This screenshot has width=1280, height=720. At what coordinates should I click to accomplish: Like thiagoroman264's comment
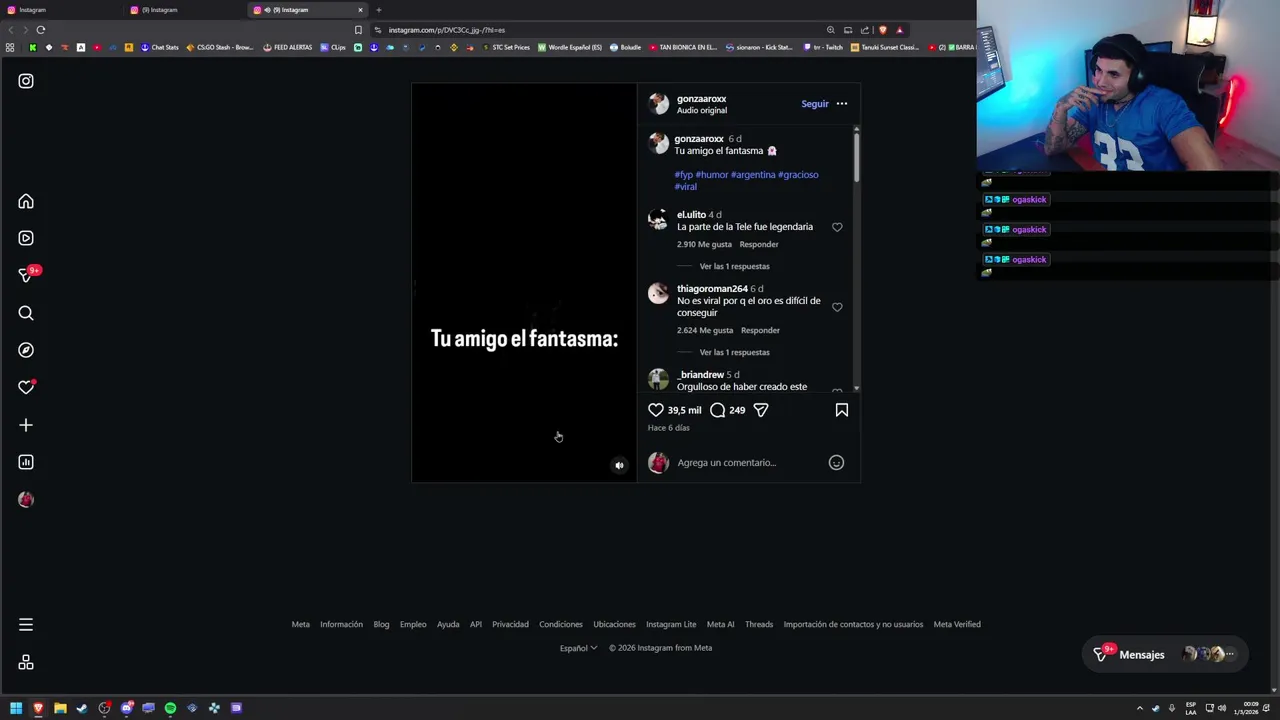tap(837, 307)
